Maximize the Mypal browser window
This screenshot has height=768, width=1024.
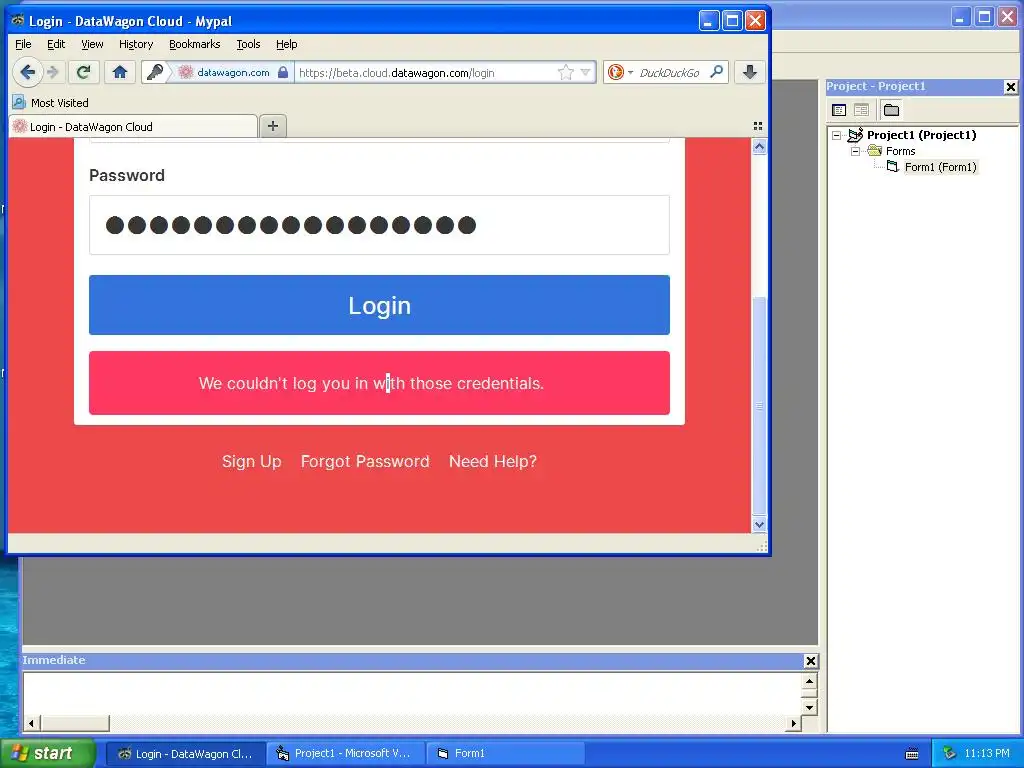[x=732, y=21]
